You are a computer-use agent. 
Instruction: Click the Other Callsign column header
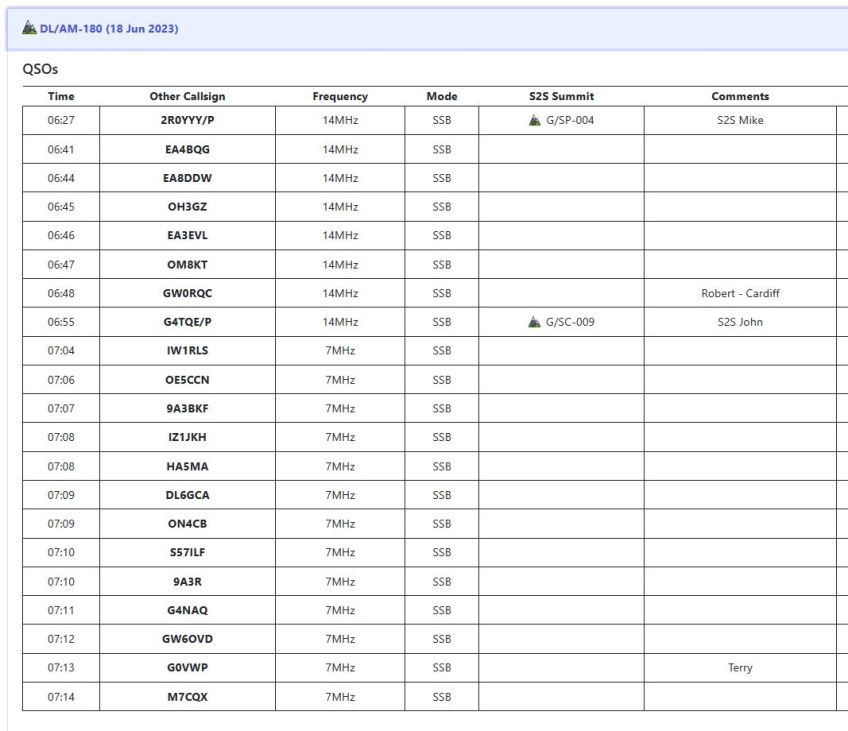click(x=187, y=96)
